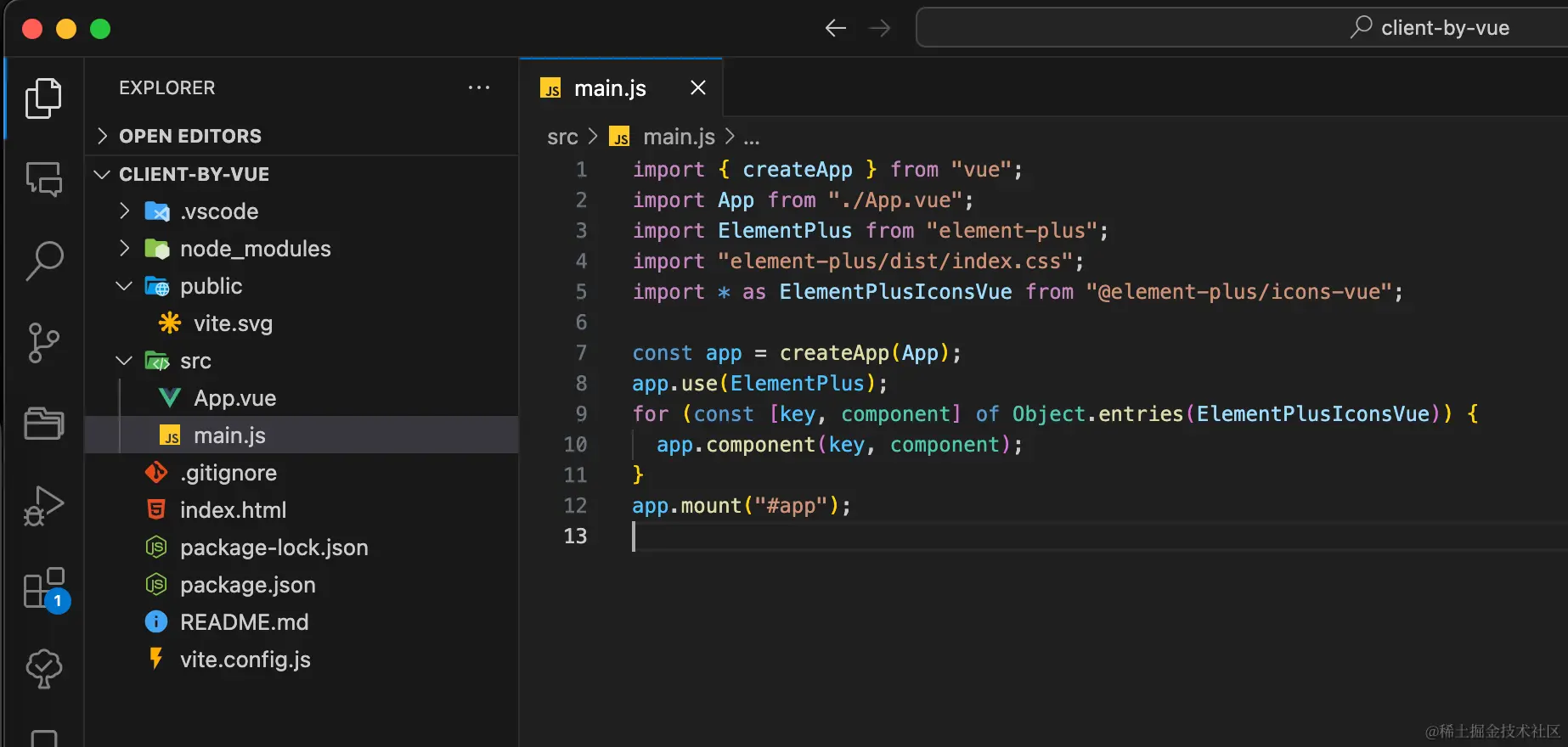
Task: Click "app.component" on line 10
Action: (x=736, y=445)
